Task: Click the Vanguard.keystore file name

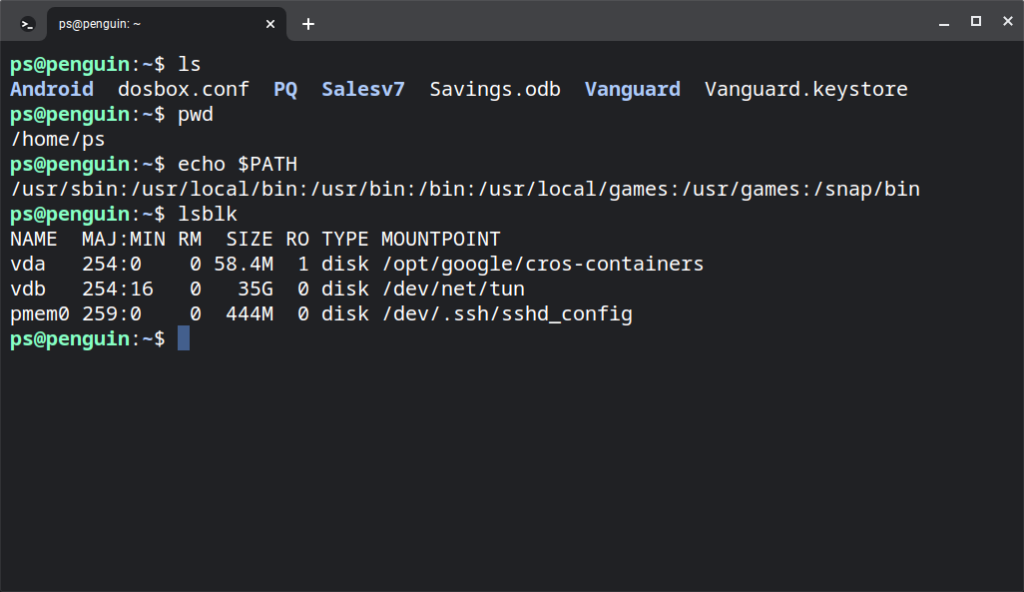Action: (806, 89)
